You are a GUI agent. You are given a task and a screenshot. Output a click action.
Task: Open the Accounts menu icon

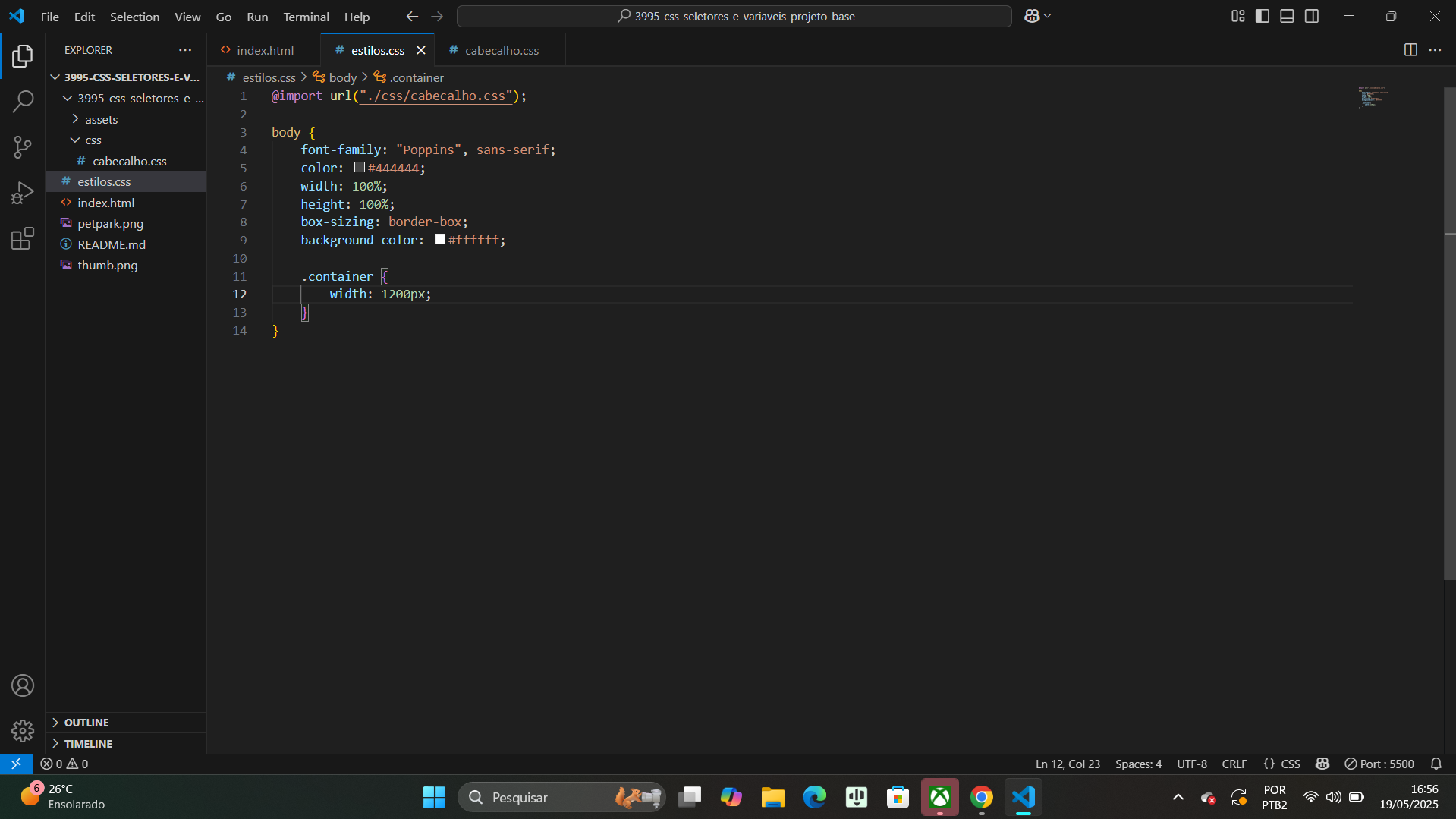(23, 685)
